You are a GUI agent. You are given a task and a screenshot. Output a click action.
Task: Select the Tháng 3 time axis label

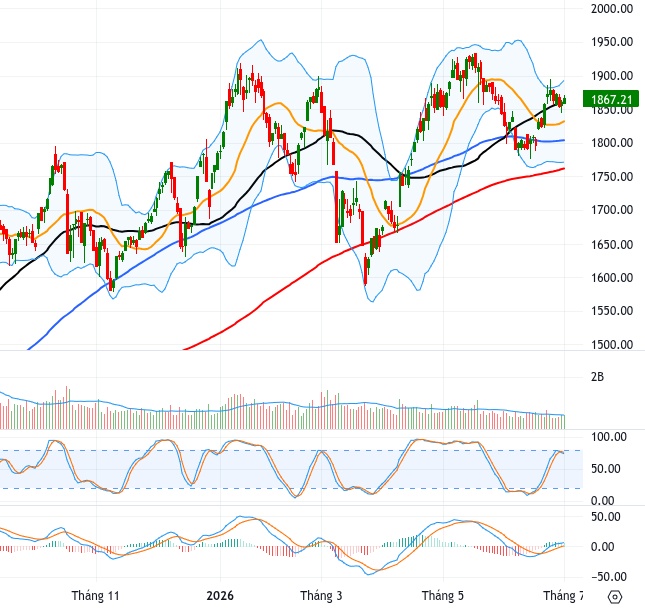(x=321, y=595)
